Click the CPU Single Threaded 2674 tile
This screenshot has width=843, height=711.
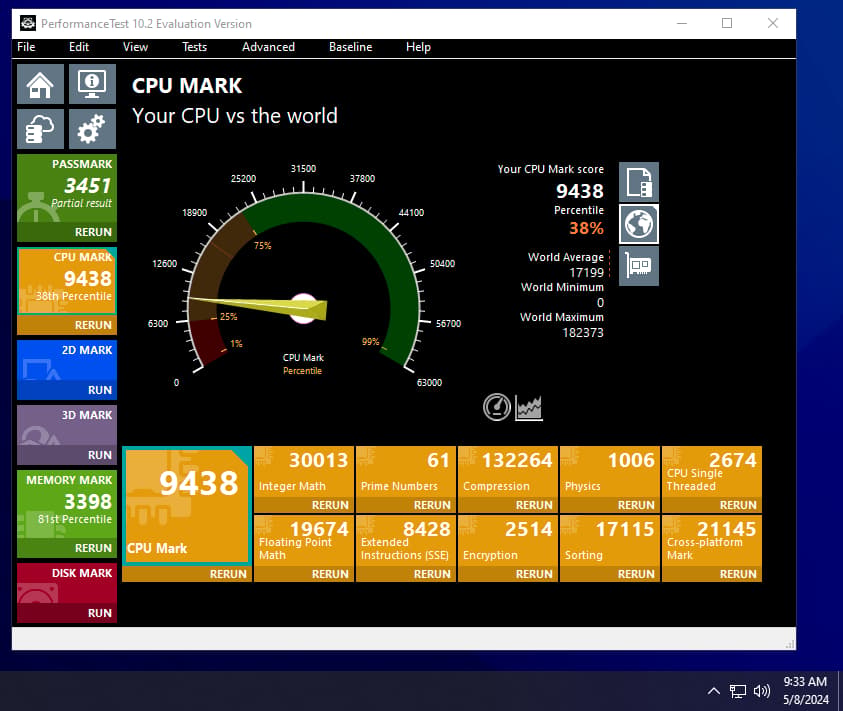click(x=712, y=472)
